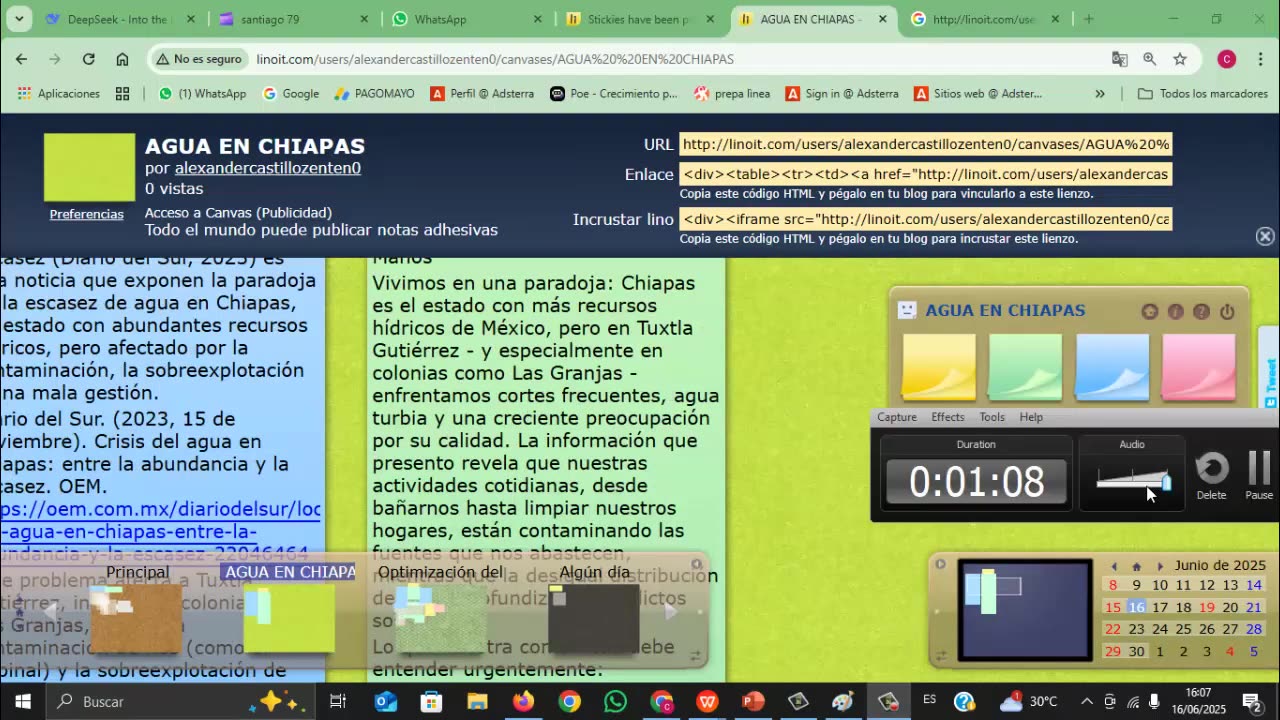Open the Chrome profile avatar
This screenshot has height=720, width=1280.
1226,59
